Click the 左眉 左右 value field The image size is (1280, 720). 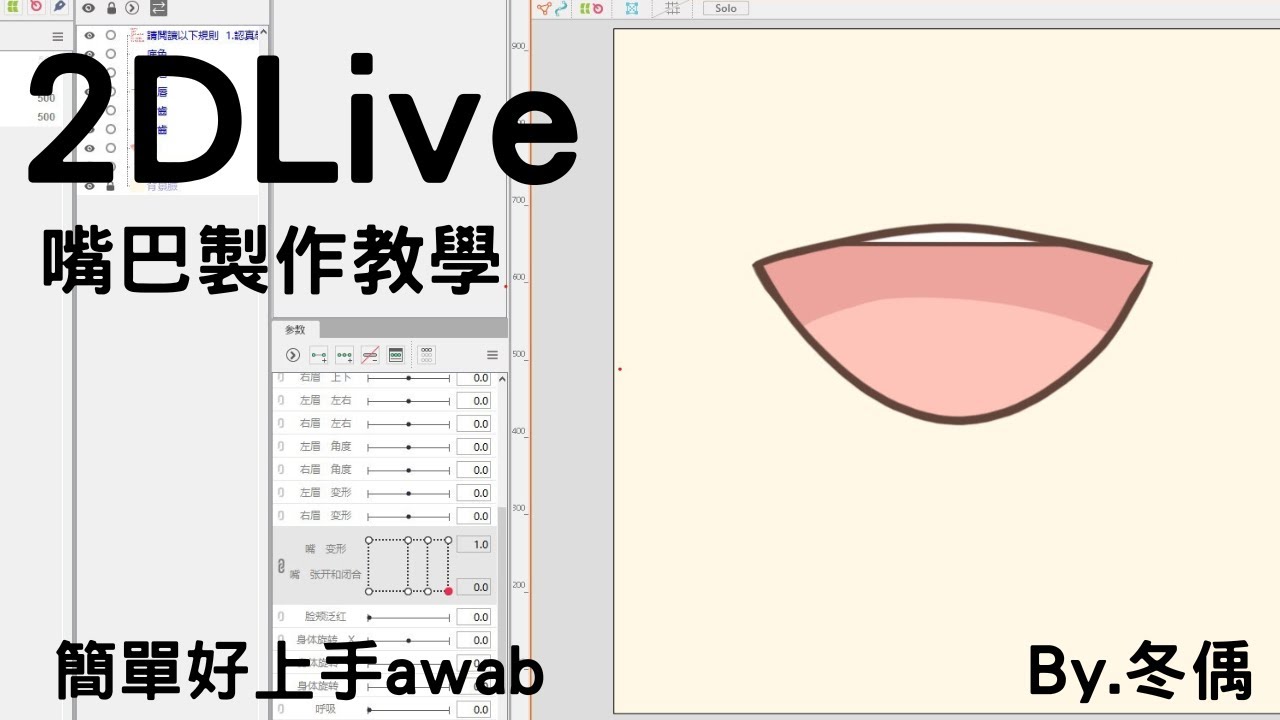474,401
